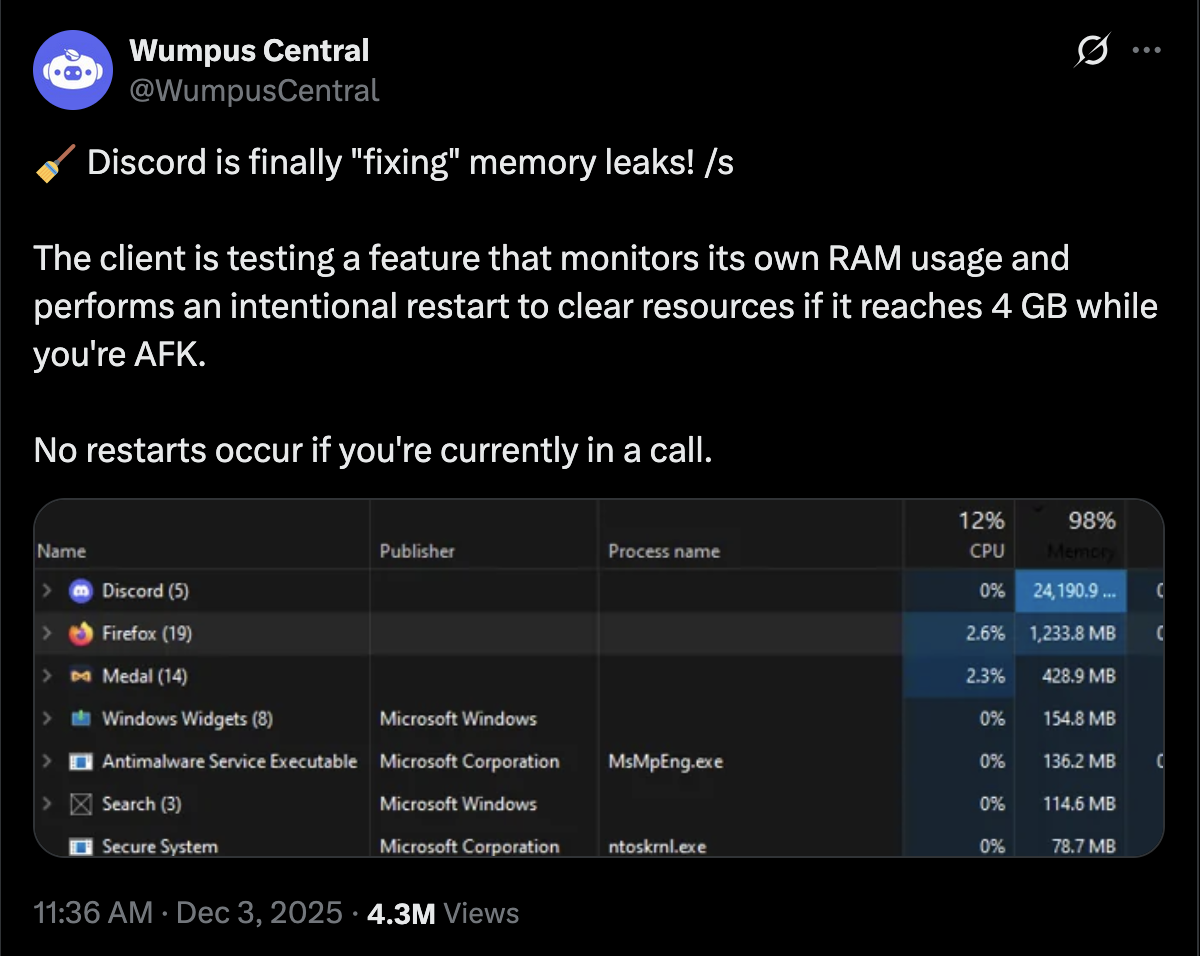Viewport: 1200px width, 956px height.
Task: Click the Discord app icon in list
Action: tap(81, 591)
